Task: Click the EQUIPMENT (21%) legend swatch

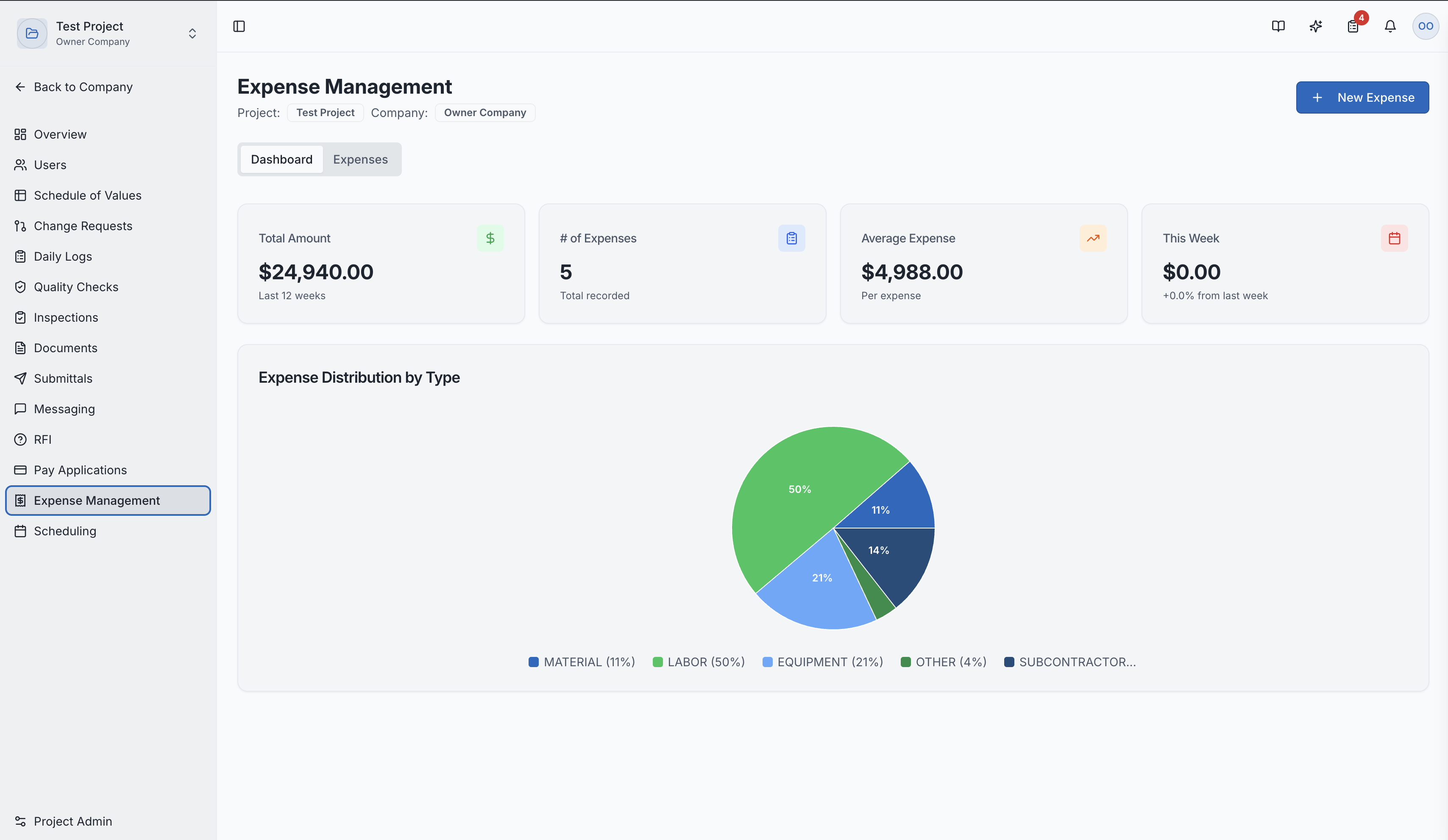Action: tap(768, 662)
